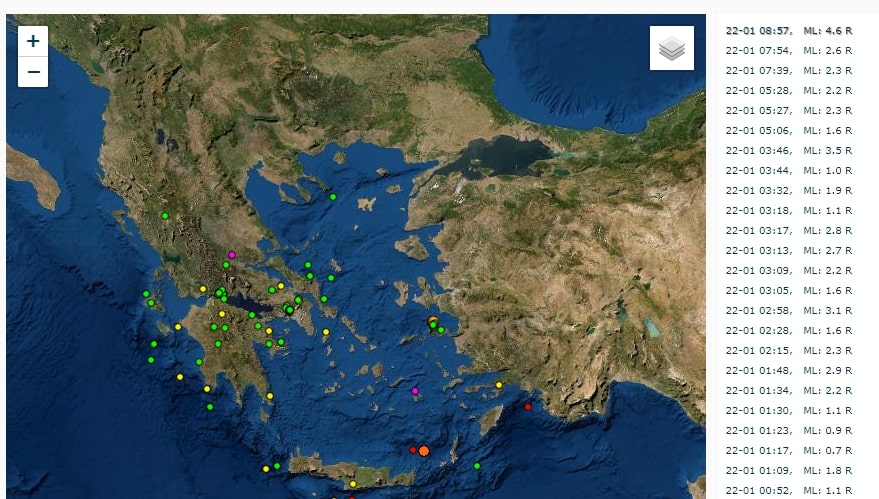Screen dimensions: 879x499
Task: Click the yellow marker near the Turkish southwest coast
Action: pos(499,385)
